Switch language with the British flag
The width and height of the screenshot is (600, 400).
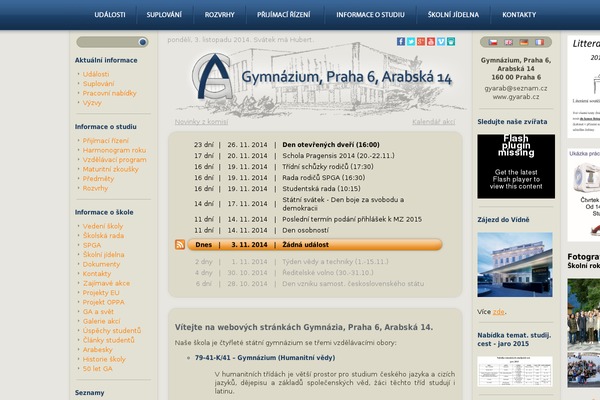509,42
